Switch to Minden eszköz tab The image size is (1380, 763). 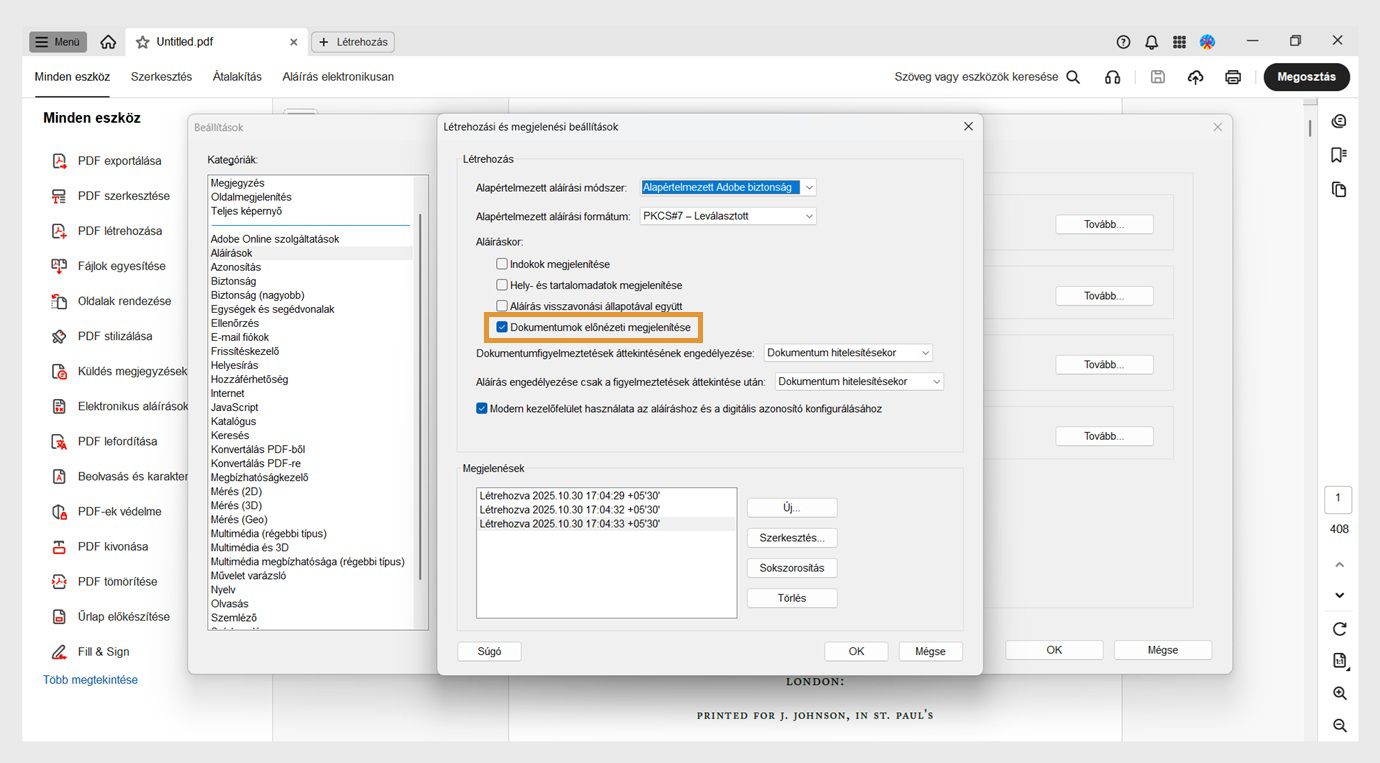pos(72,77)
